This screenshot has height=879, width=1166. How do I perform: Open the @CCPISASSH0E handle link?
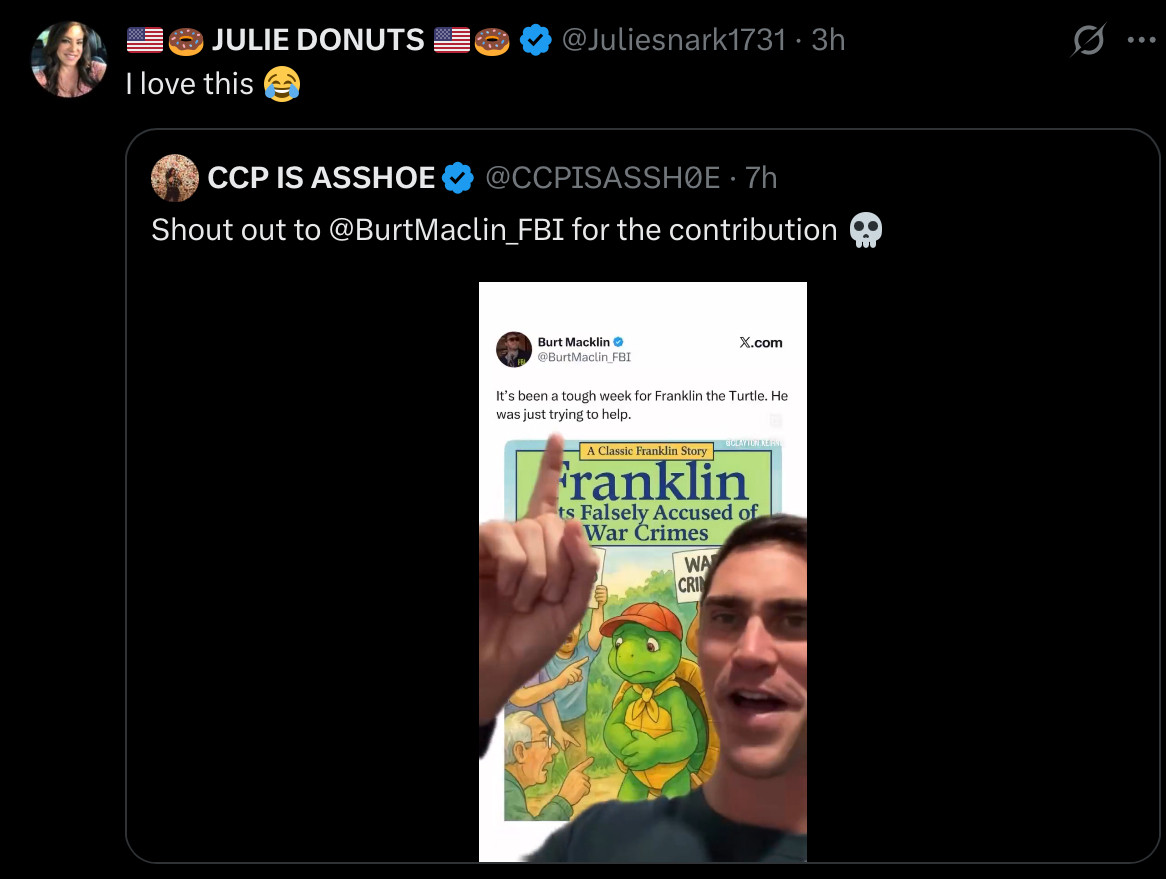pyautogui.click(x=602, y=178)
